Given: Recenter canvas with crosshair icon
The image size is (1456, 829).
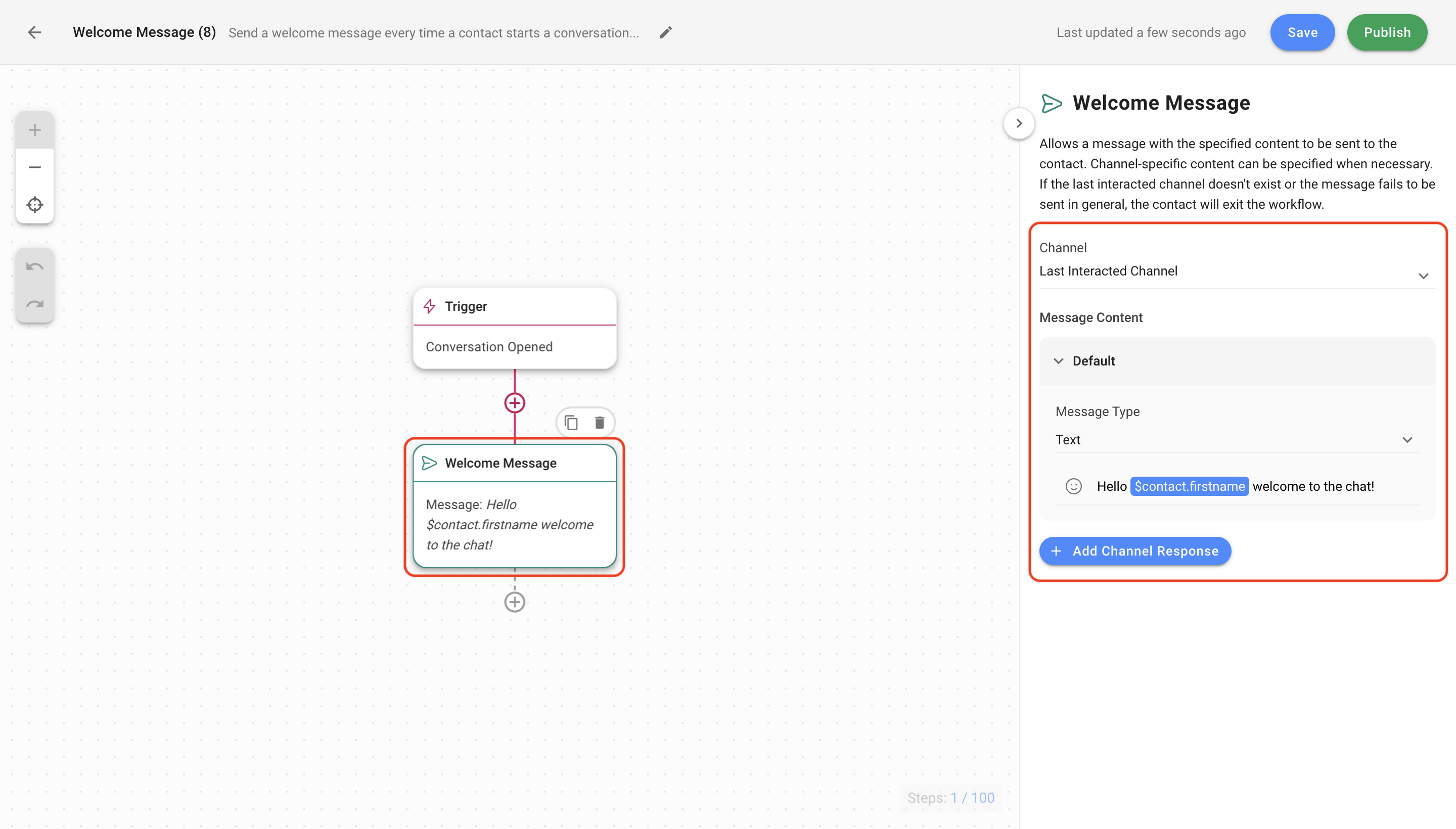Looking at the screenshot, I should [x=35, y=204].
